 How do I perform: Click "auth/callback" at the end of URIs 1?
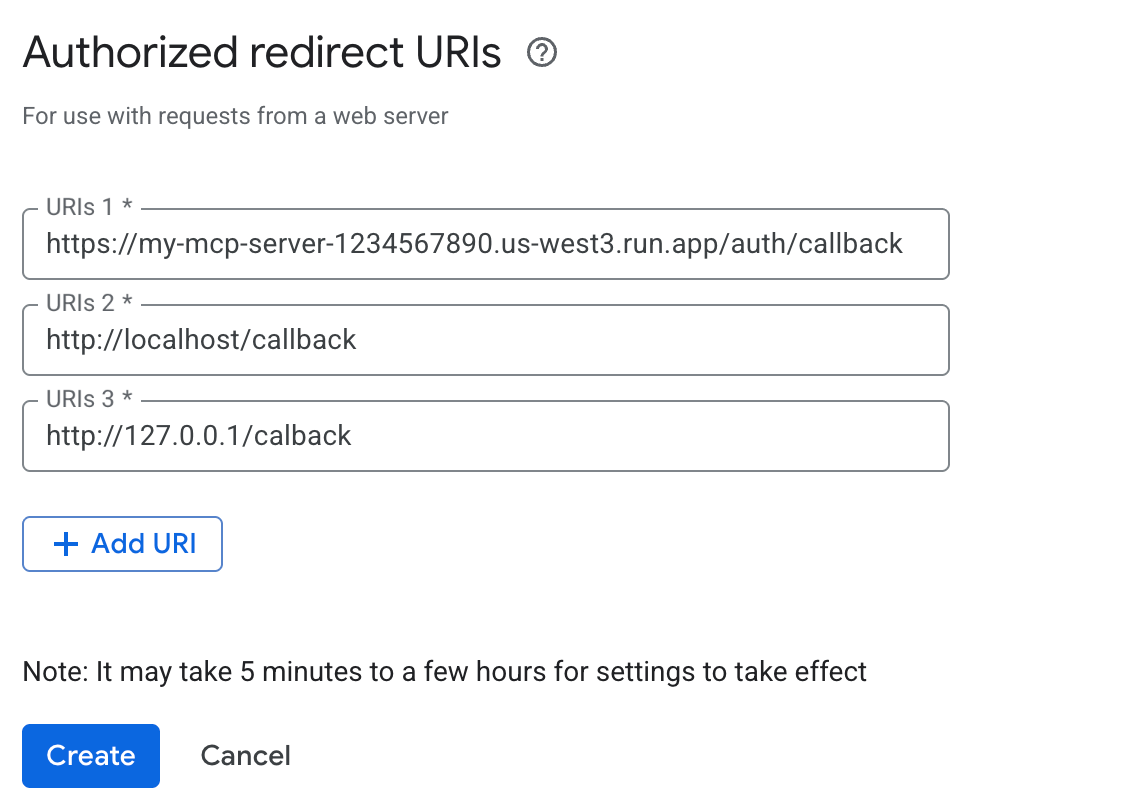pos(818,244)
